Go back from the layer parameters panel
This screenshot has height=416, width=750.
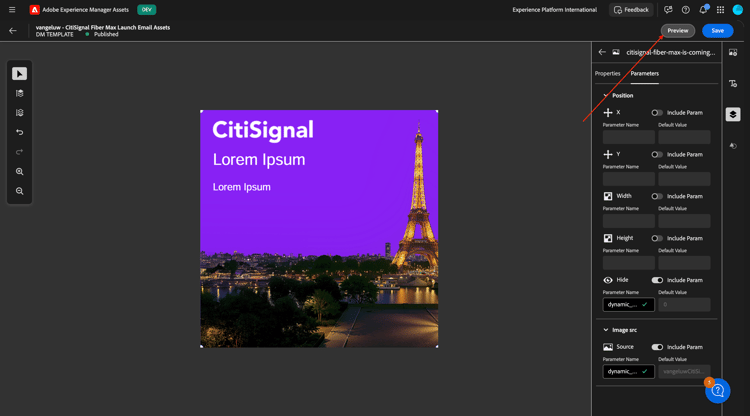click(602, 52)
